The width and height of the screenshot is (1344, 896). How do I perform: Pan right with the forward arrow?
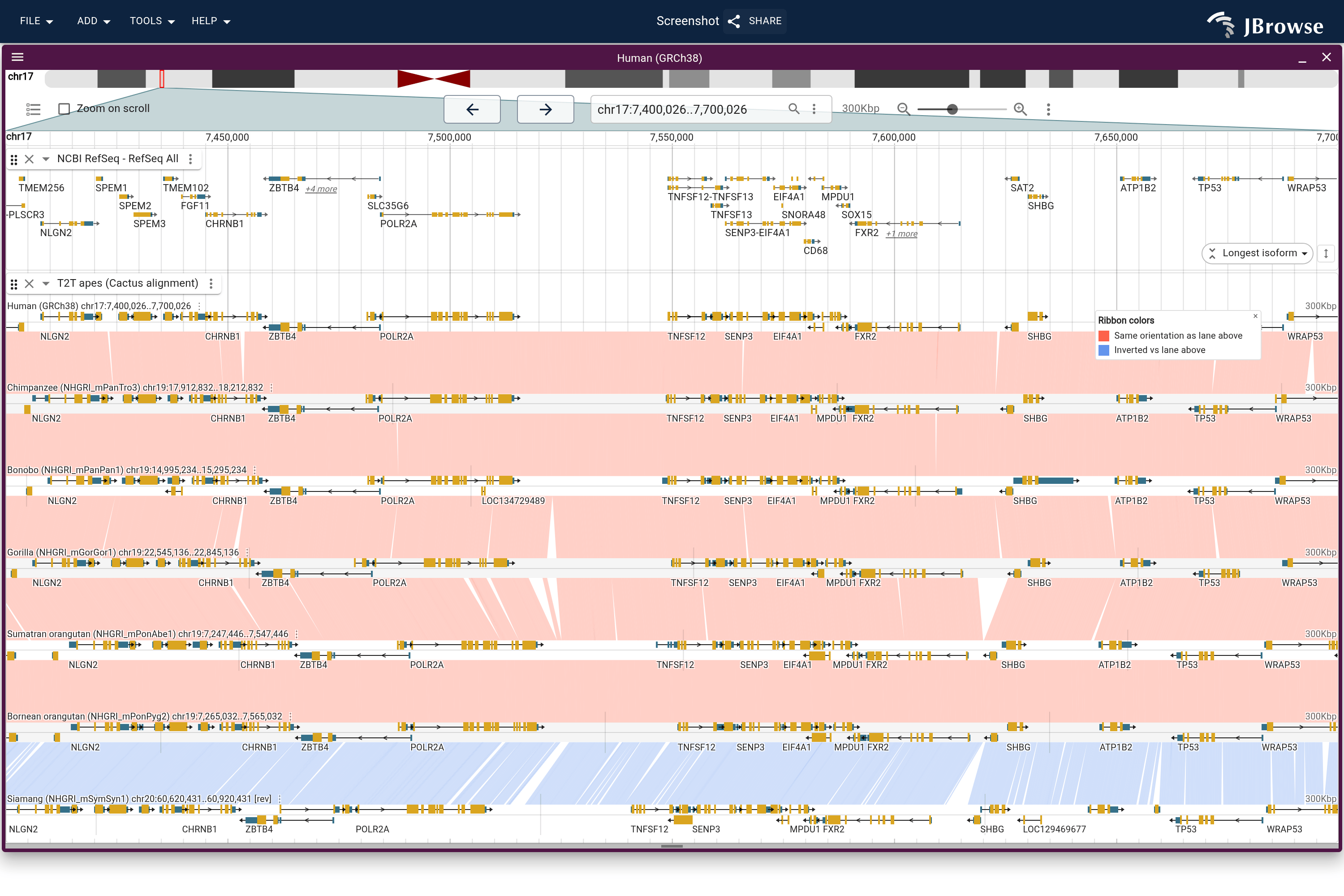(x=545, y=109)
